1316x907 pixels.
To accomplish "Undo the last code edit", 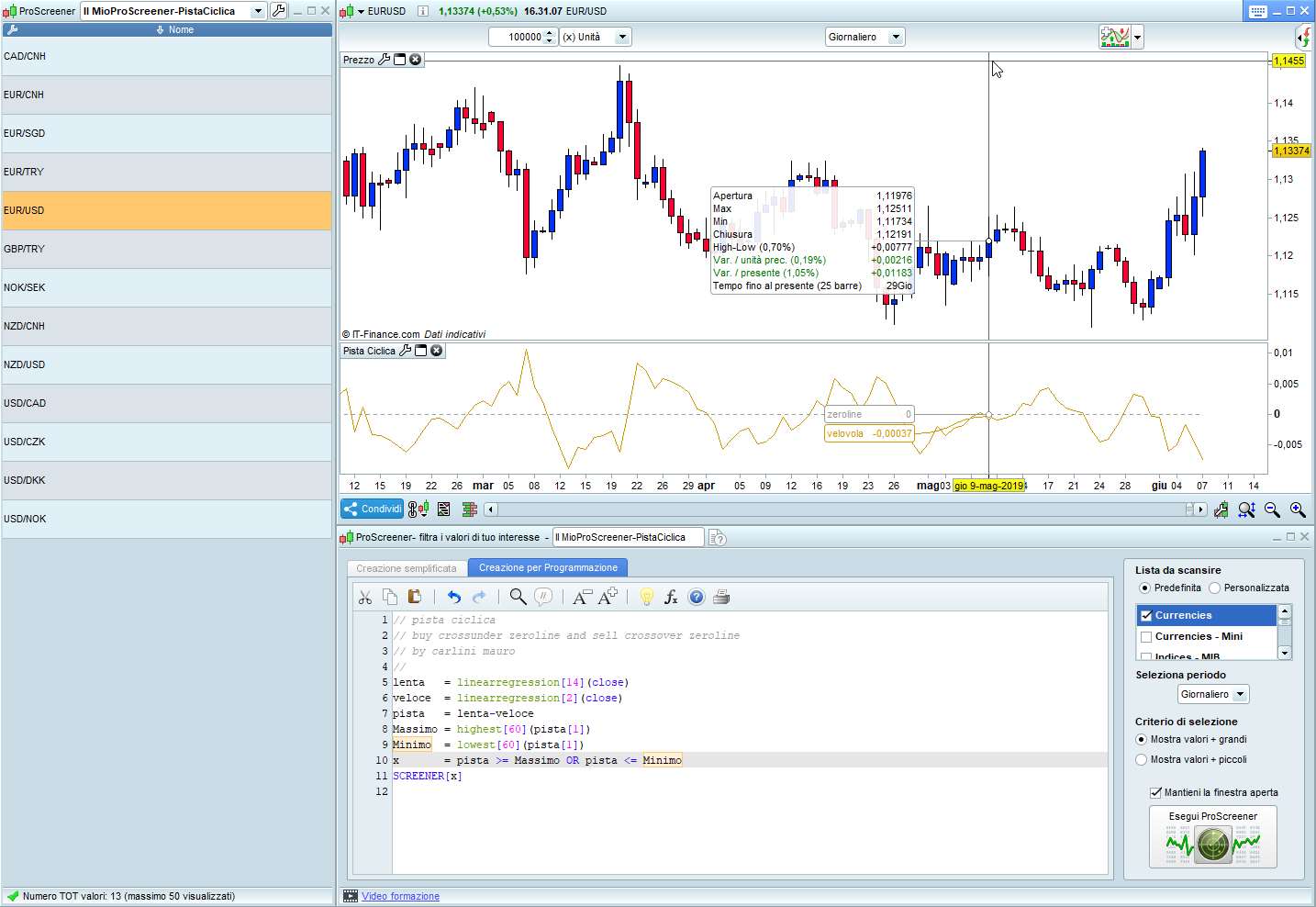I will (453, 598).
